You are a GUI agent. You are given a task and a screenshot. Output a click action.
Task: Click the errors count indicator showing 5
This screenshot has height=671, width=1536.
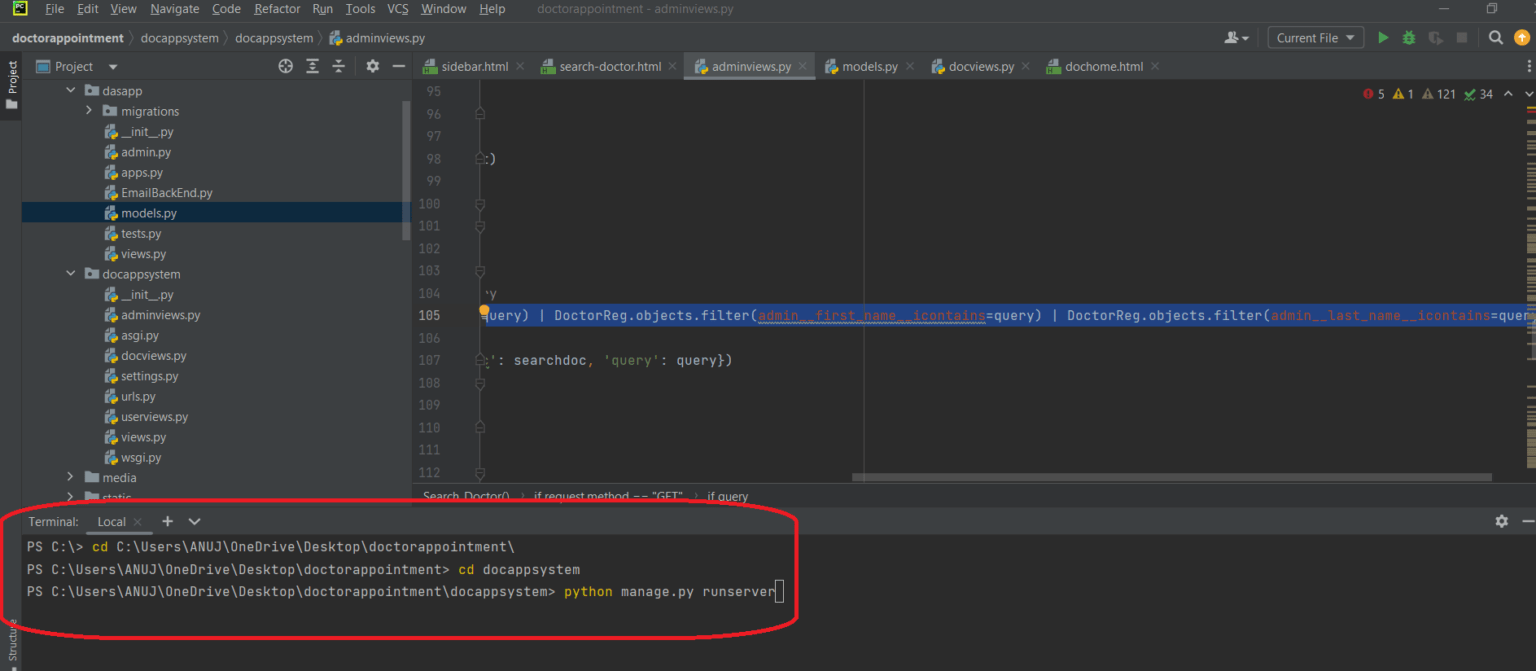click(1374, 94)
